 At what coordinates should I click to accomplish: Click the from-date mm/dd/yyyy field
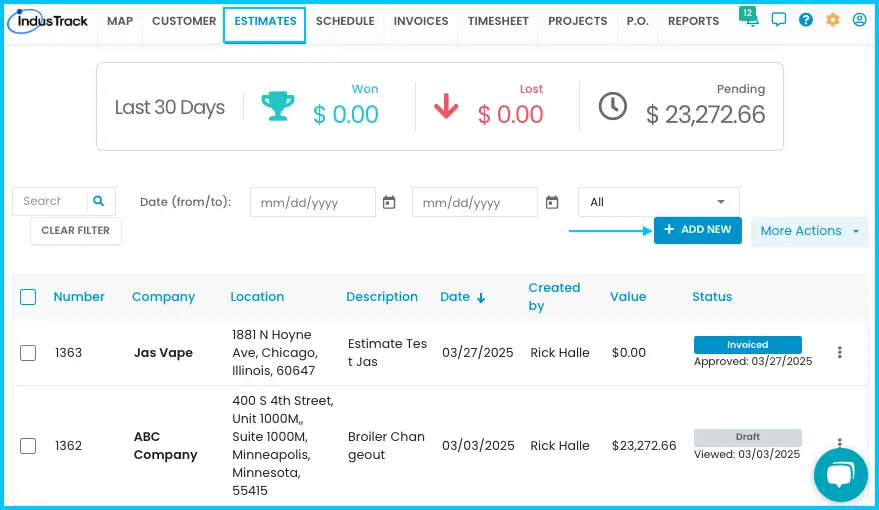313,202
